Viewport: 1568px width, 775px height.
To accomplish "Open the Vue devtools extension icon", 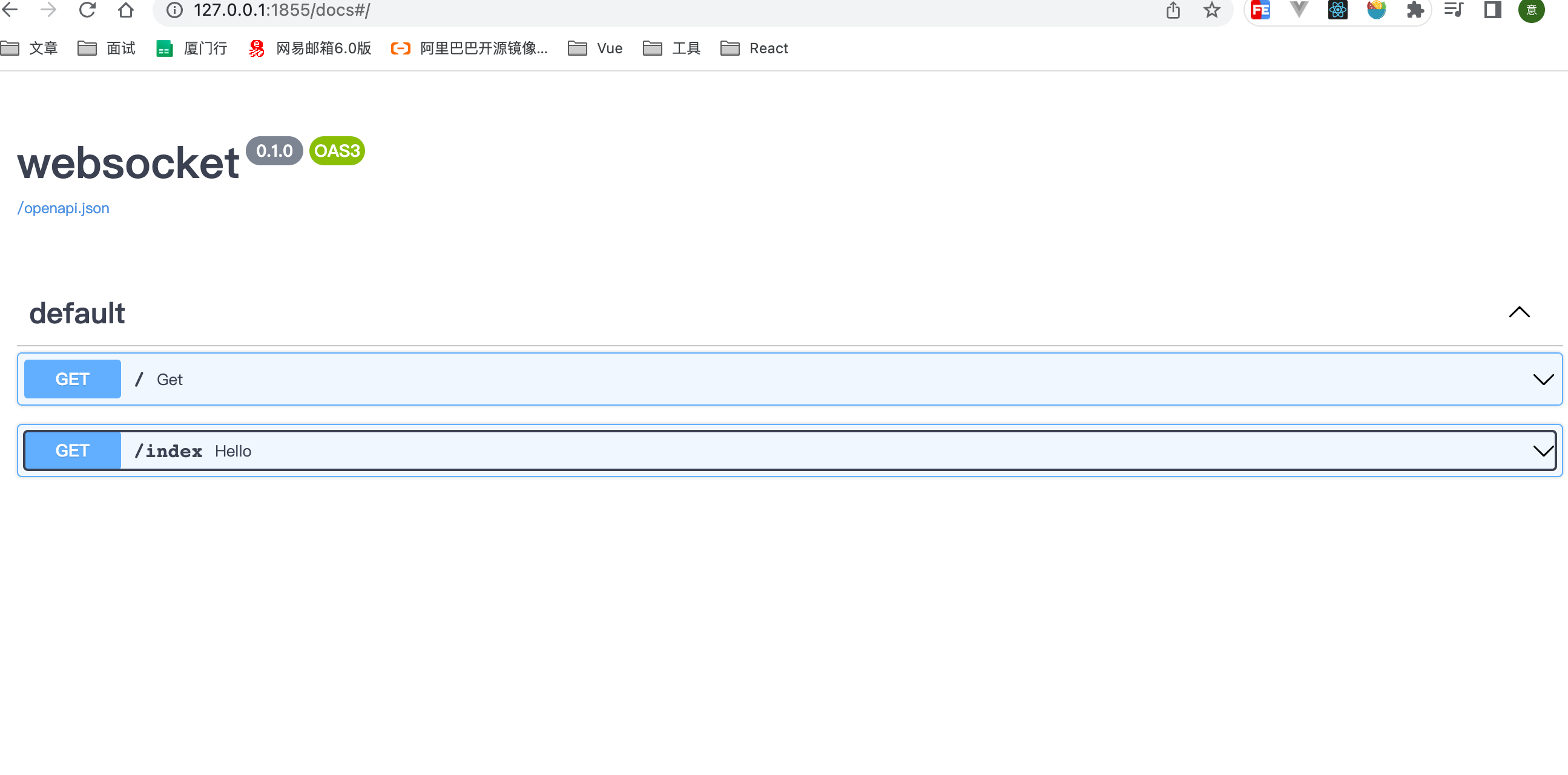I will [1299, 10].
